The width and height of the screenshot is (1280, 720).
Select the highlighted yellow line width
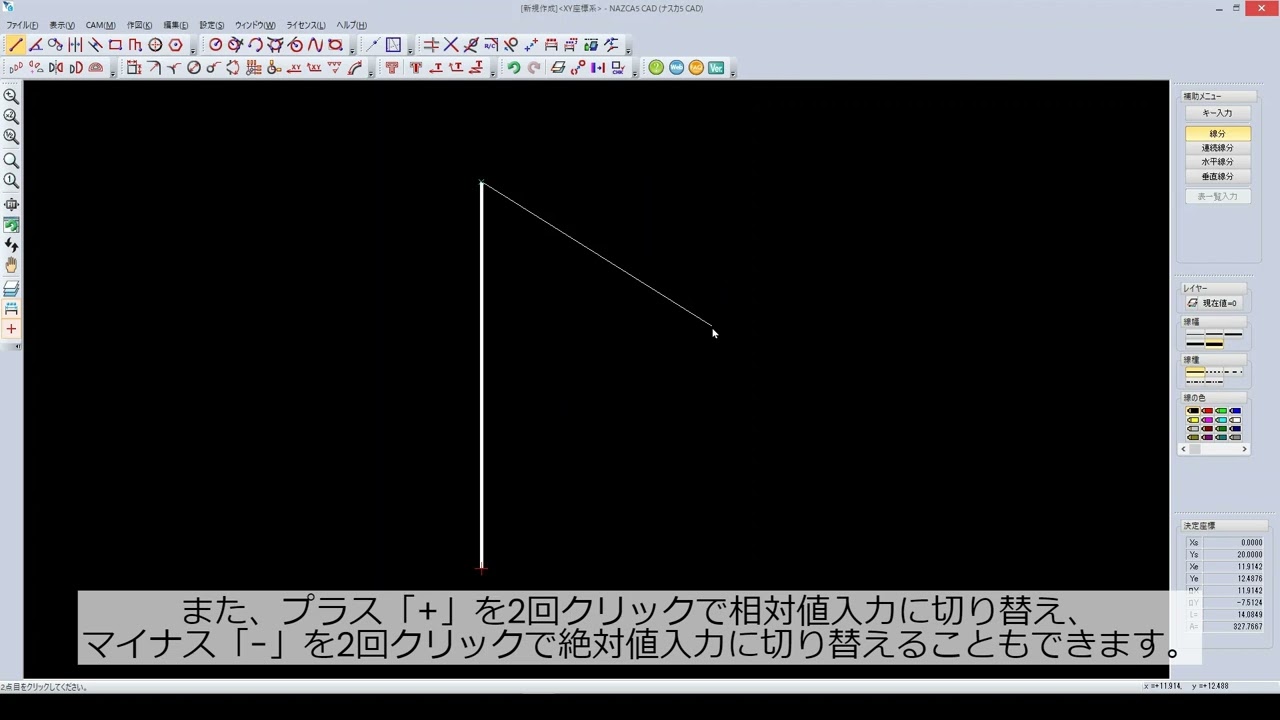[1214, 343]
